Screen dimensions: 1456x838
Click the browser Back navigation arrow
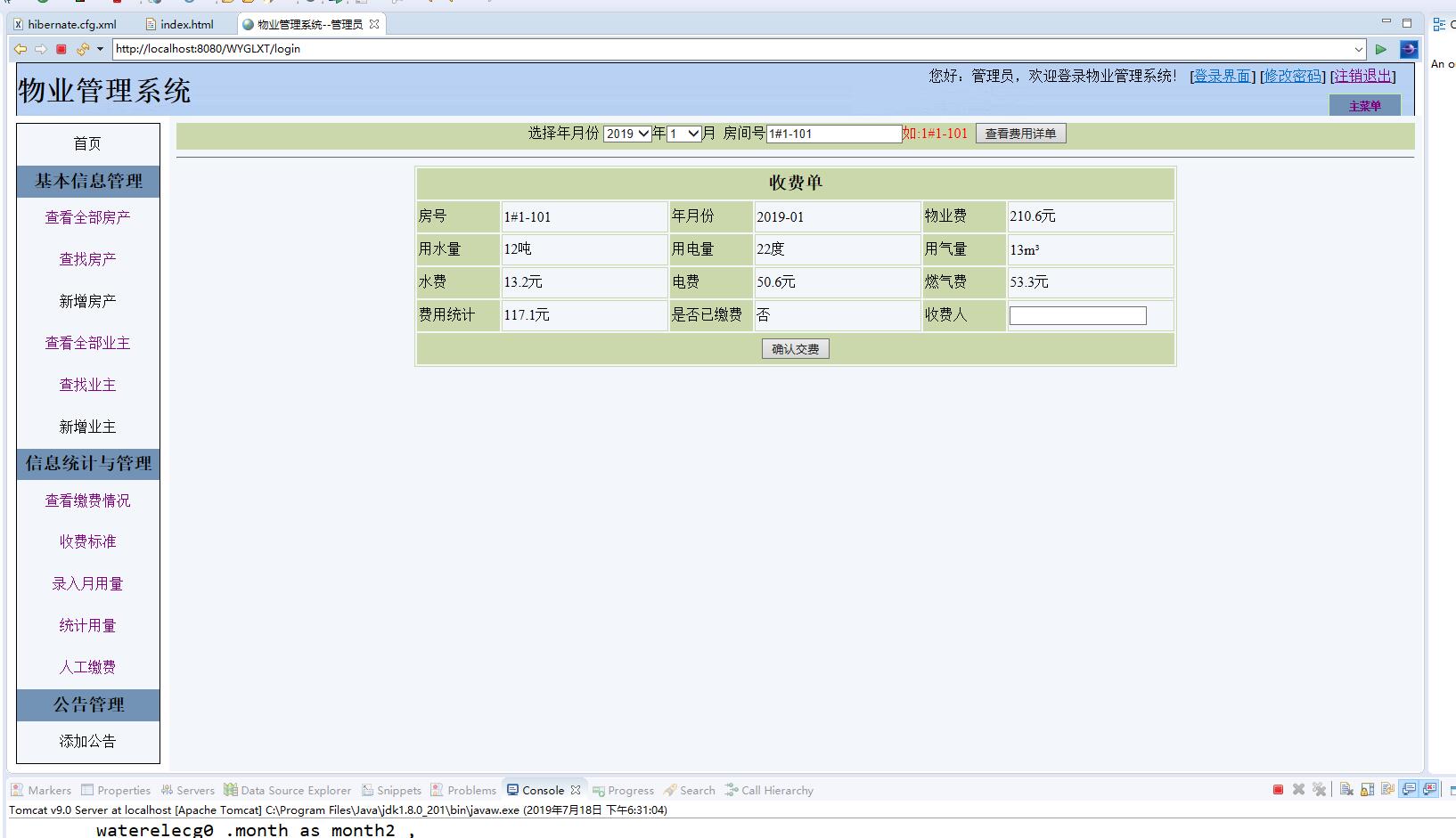[20, 49]
